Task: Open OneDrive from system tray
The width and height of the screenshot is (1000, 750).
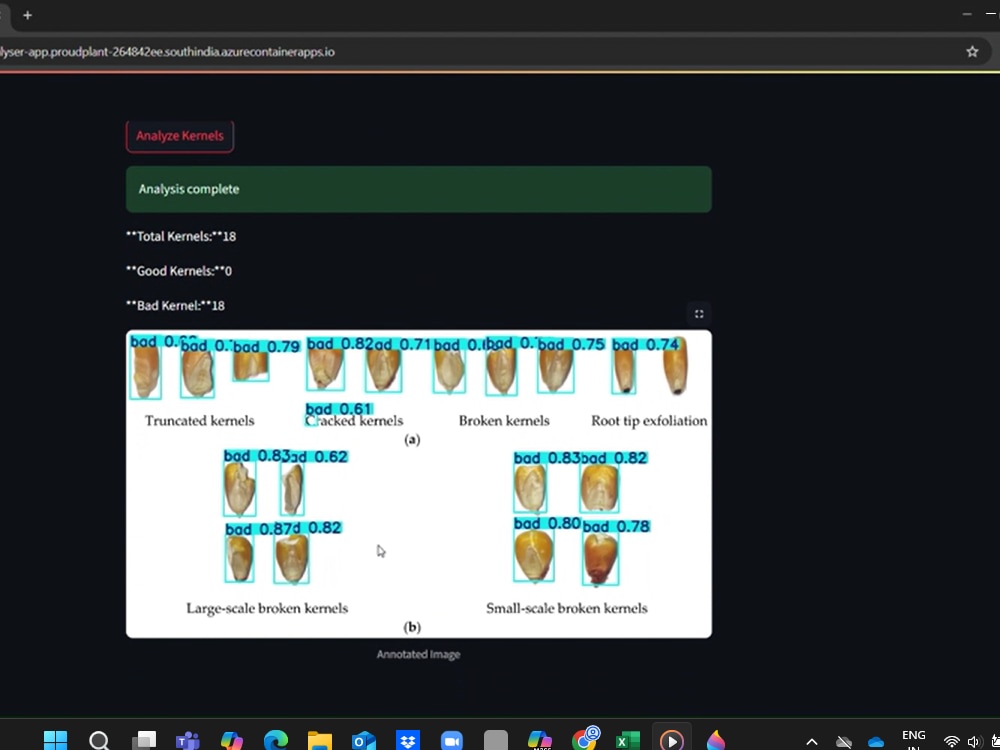Action: (x=876, y=742)
